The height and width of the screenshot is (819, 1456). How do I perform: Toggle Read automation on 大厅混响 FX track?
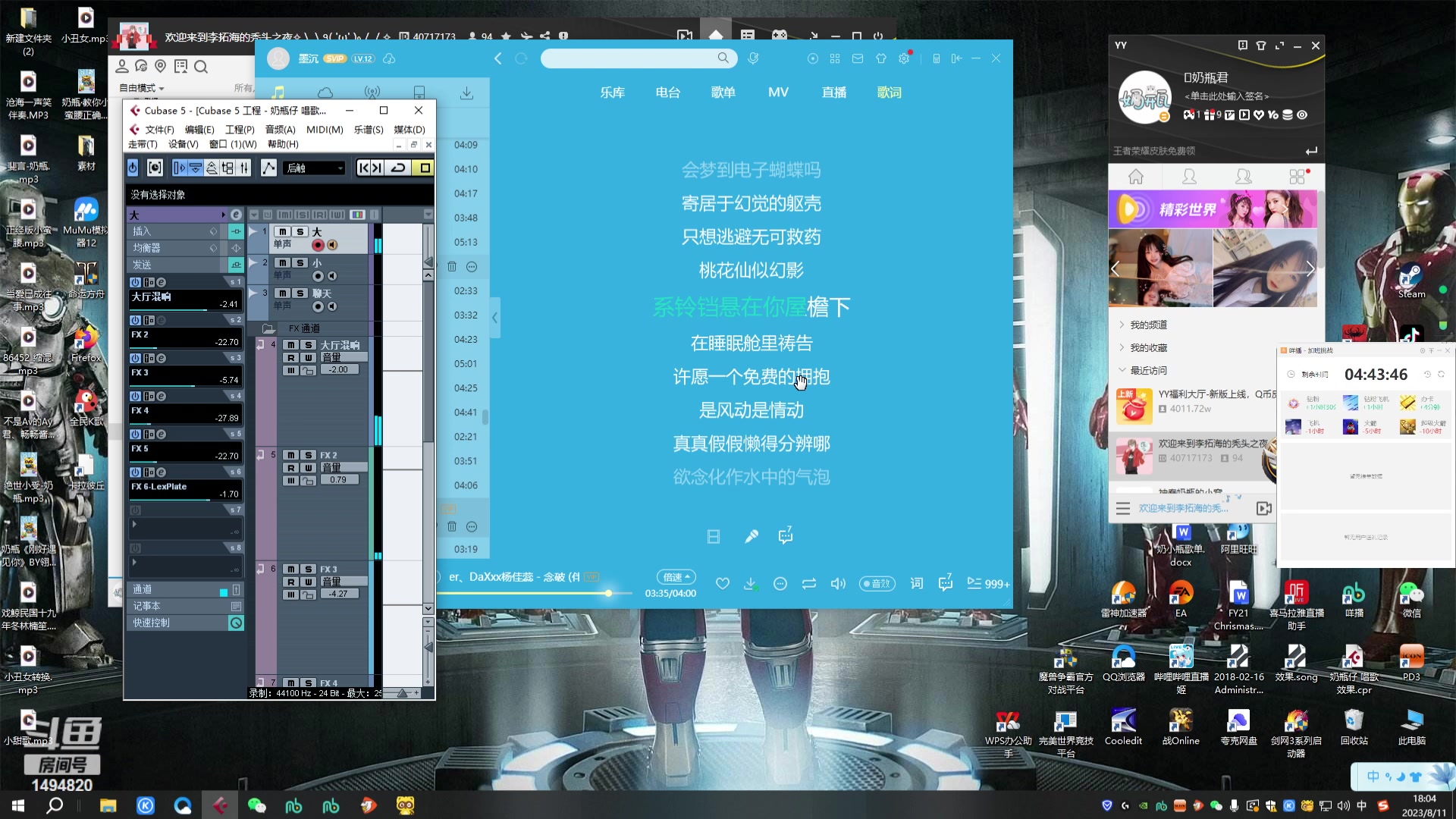click(x=290, y=357)
